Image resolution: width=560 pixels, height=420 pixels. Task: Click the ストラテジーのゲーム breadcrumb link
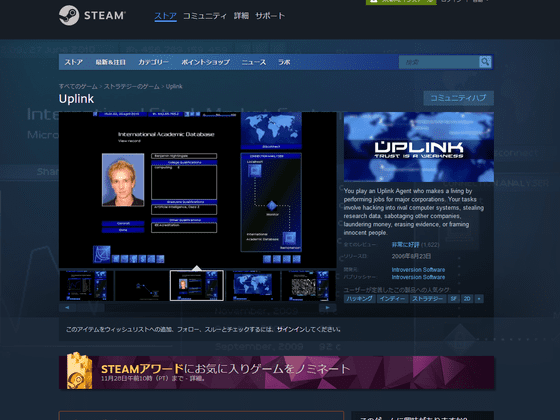[131, 86]
